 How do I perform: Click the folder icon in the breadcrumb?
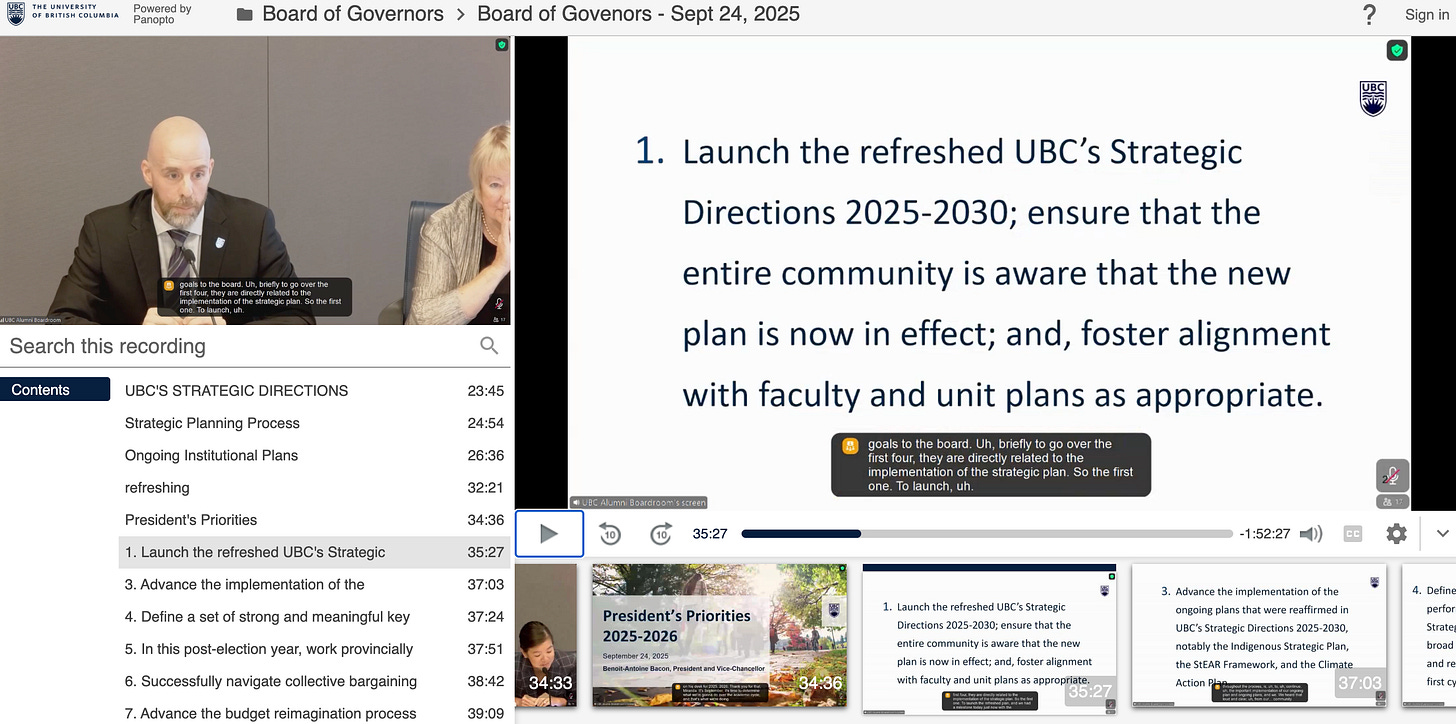tap(245, 14)
